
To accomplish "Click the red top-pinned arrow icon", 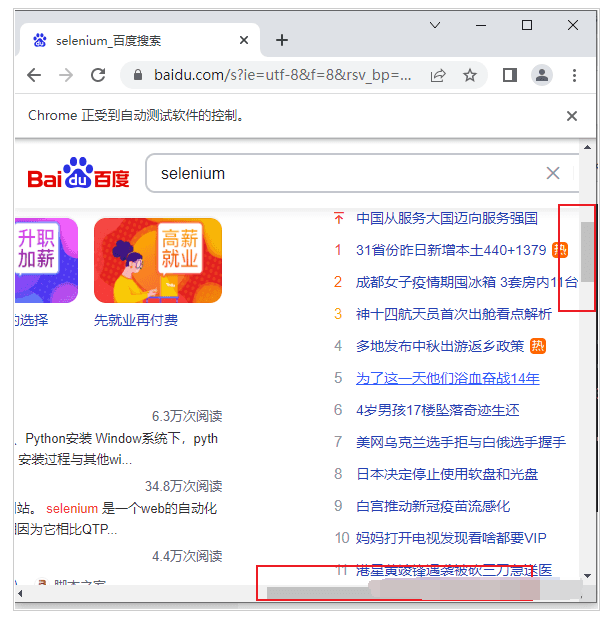I will point(338,218).
